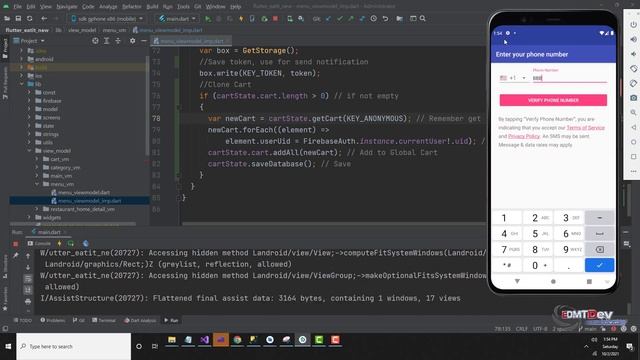Click Hot Restart green icon in Run panel
The height and width of the screenshot is (360, 640).
pos(71,244)
